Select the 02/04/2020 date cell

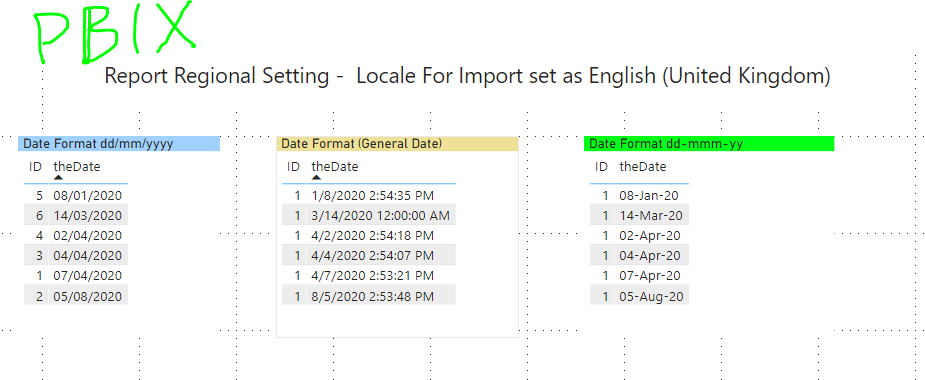point(88,235)
